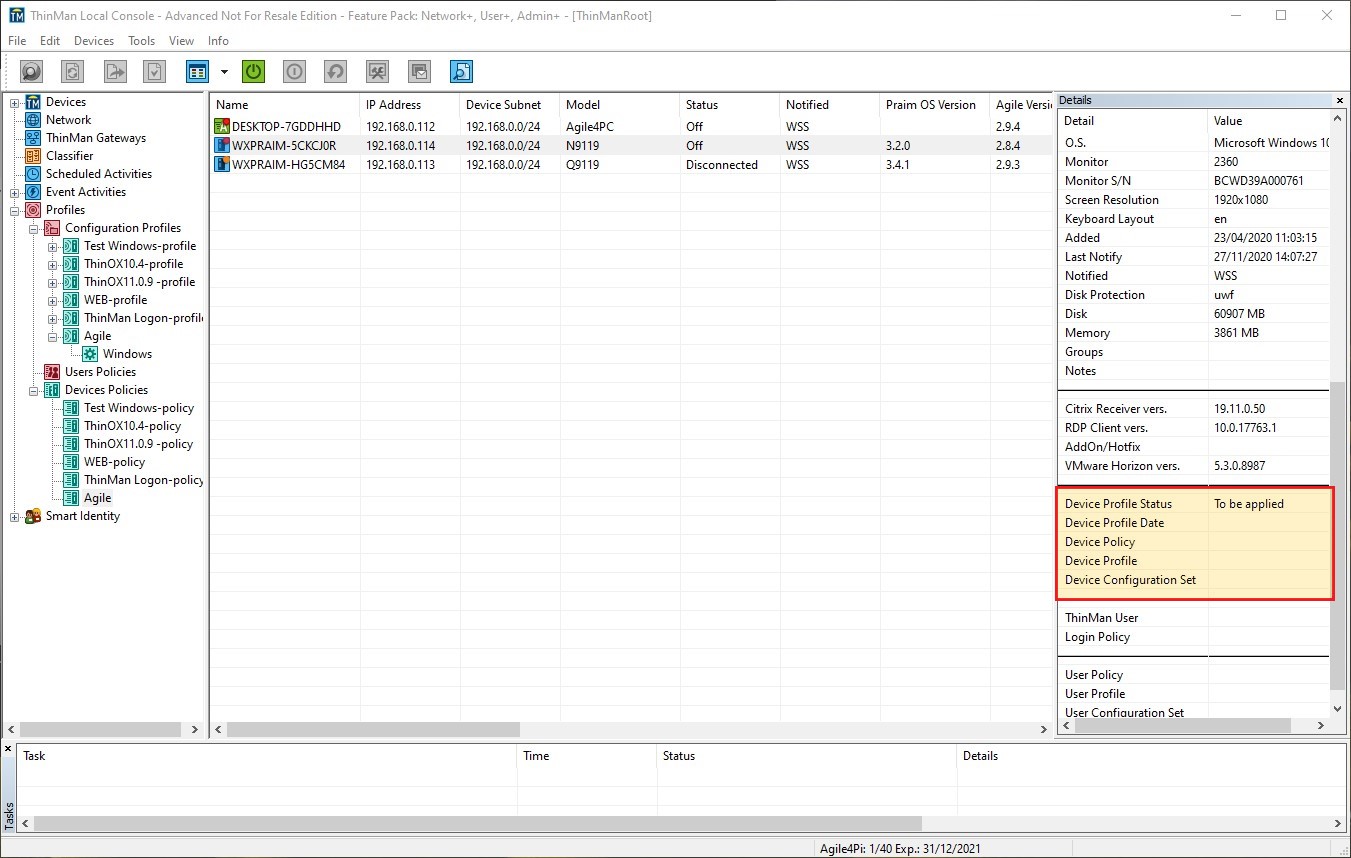The width and height of the screenshot is (1351, 858).
Task: Open the View menu
Action: 182,41
